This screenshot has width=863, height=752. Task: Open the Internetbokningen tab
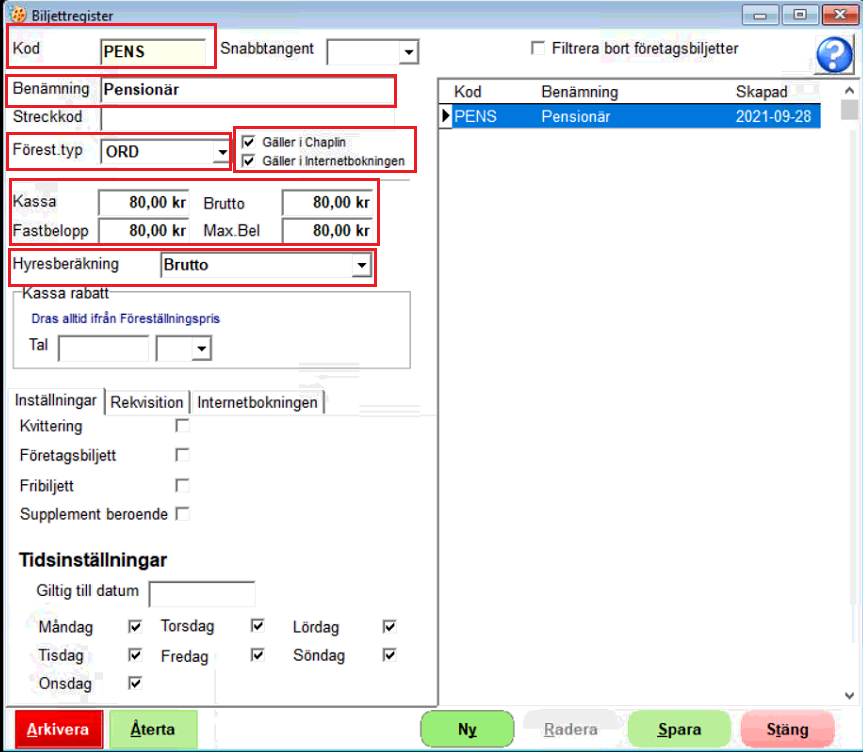point(257,402)
